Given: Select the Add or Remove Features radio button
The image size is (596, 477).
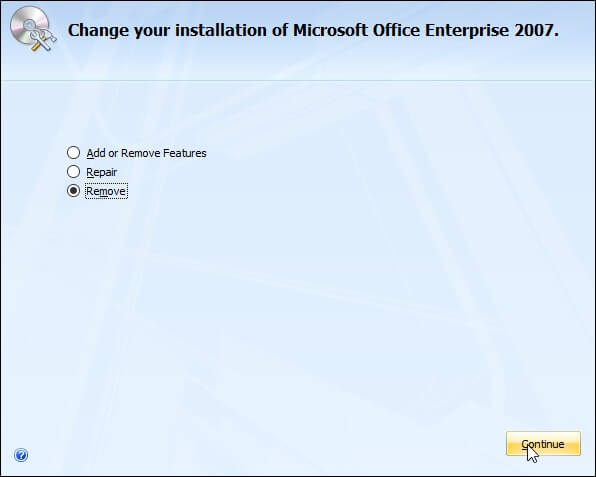Looking at the screenshot, I should (73, 152).
